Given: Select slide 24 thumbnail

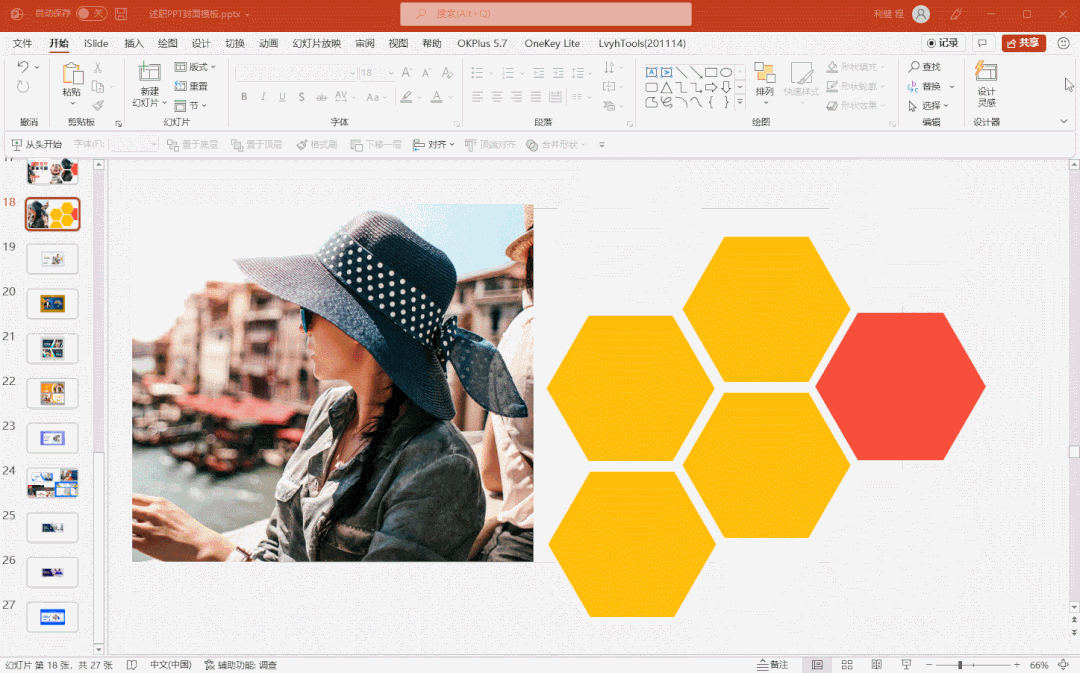Looking at the screenshot, I should coord(52,482).
